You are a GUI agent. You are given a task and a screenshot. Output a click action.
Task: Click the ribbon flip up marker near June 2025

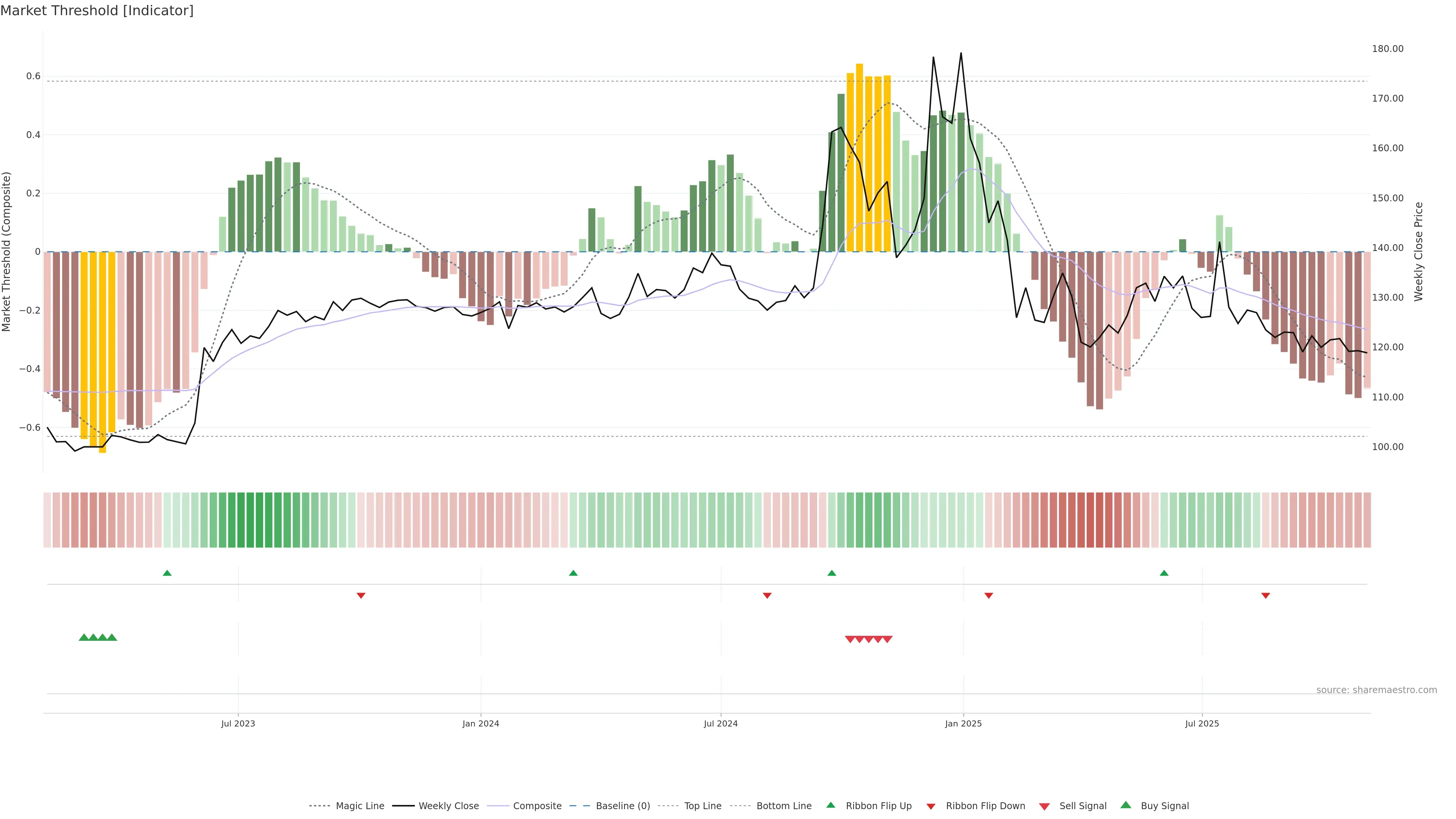tap(1164, 573)
